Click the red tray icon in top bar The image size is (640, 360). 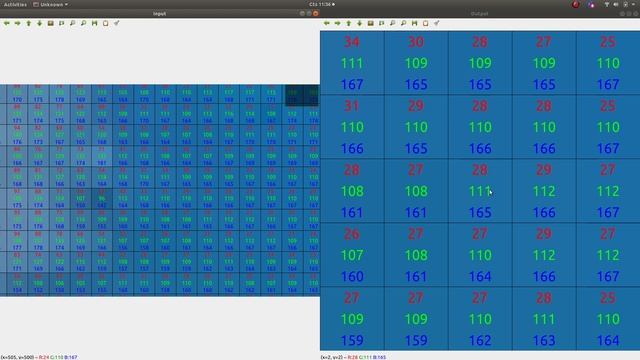[576, 4]
